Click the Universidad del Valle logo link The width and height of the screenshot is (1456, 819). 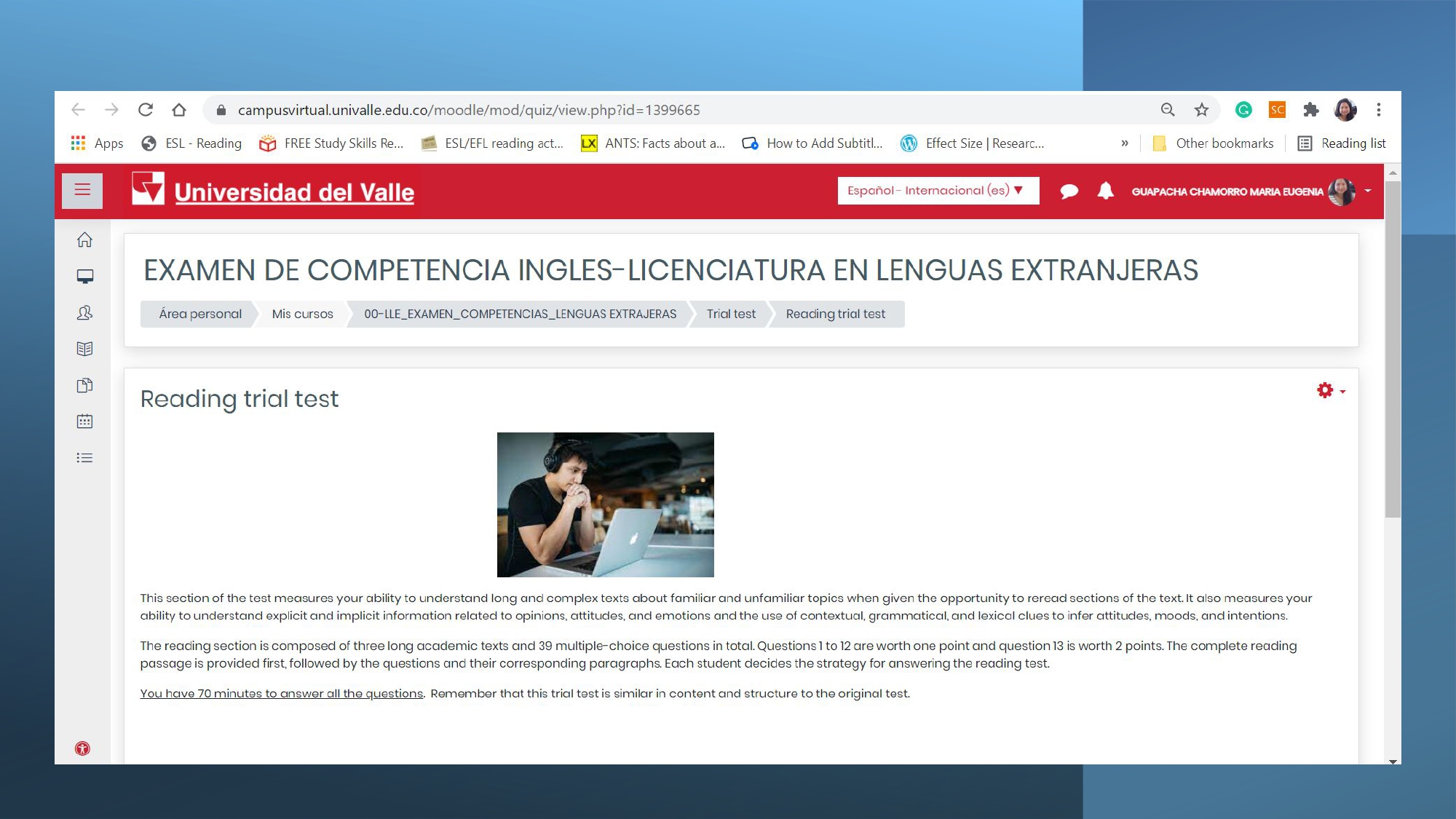[274, 191]
